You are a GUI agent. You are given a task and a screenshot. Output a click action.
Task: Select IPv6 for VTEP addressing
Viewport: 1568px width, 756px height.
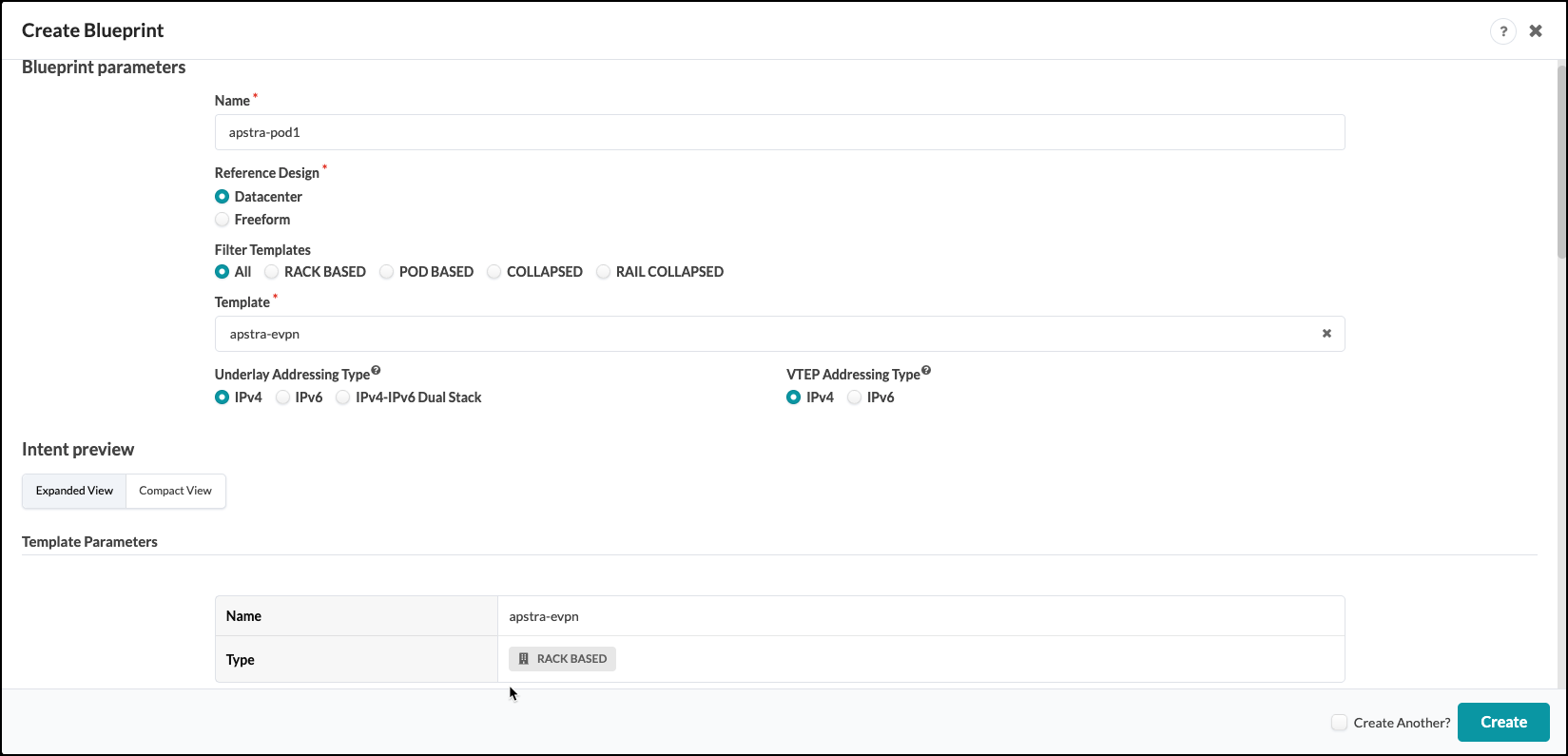(855, 397)
